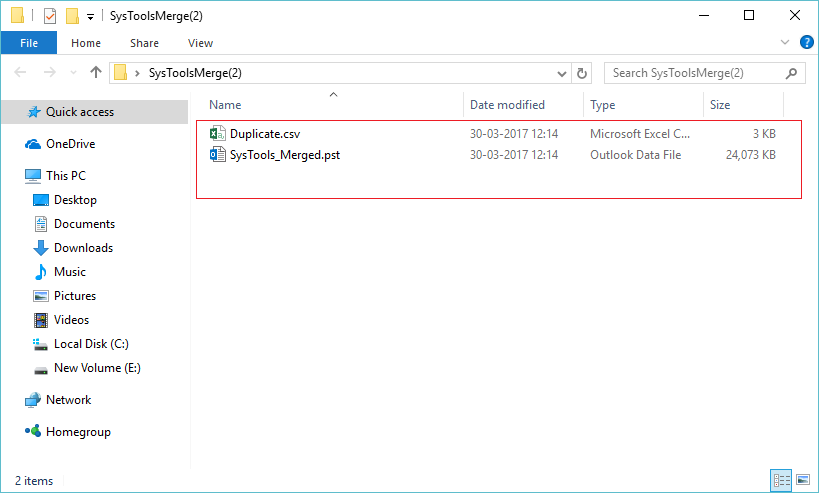
Task: Click the Properties icon in the title bar
Action: pos(50,16)
